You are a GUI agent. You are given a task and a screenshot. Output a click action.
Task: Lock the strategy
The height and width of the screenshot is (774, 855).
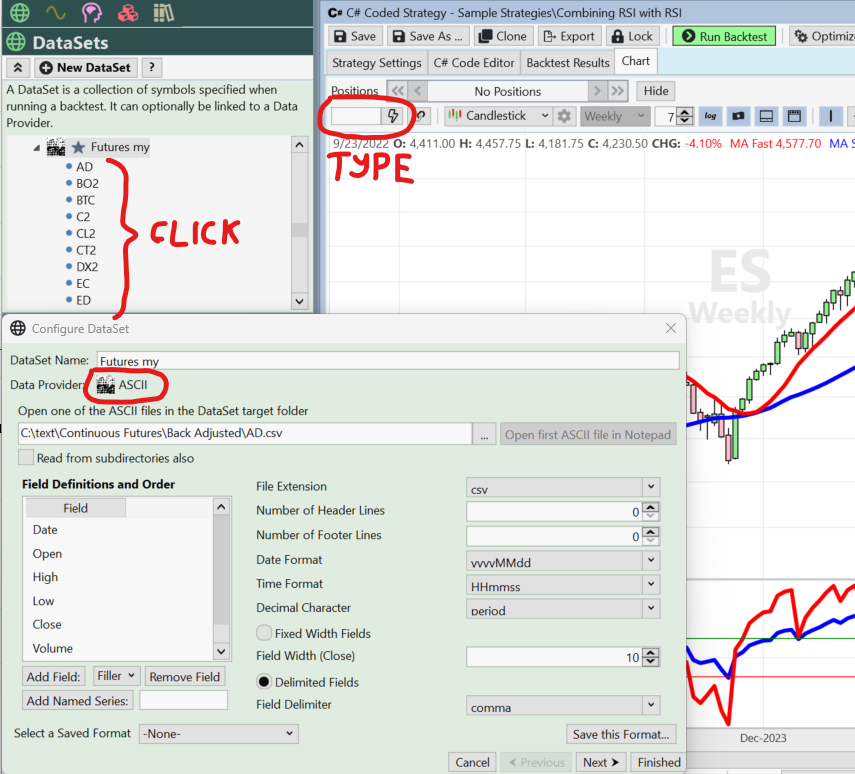coord(633,37)
